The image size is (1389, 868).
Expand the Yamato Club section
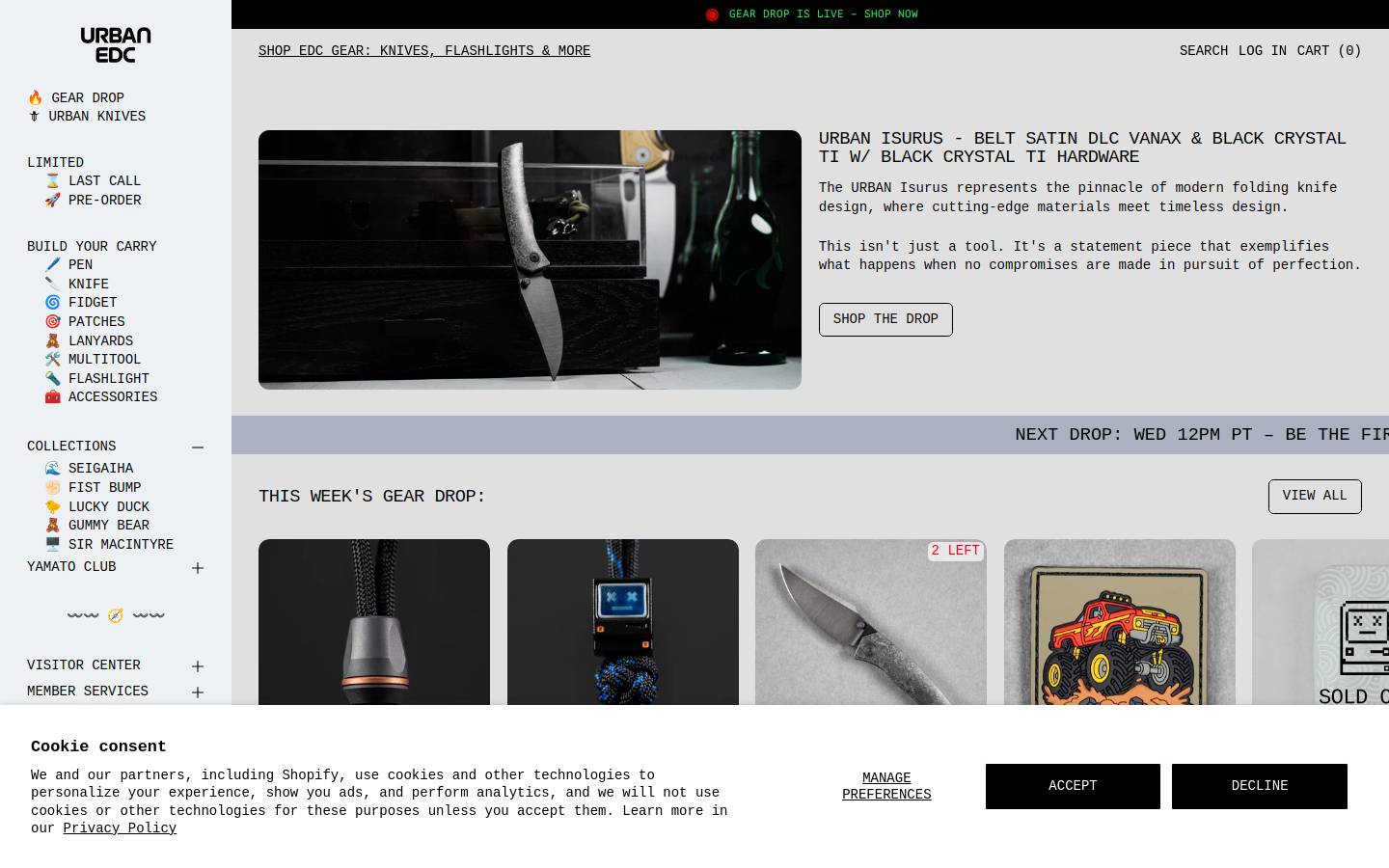click(x=198, y=568)
